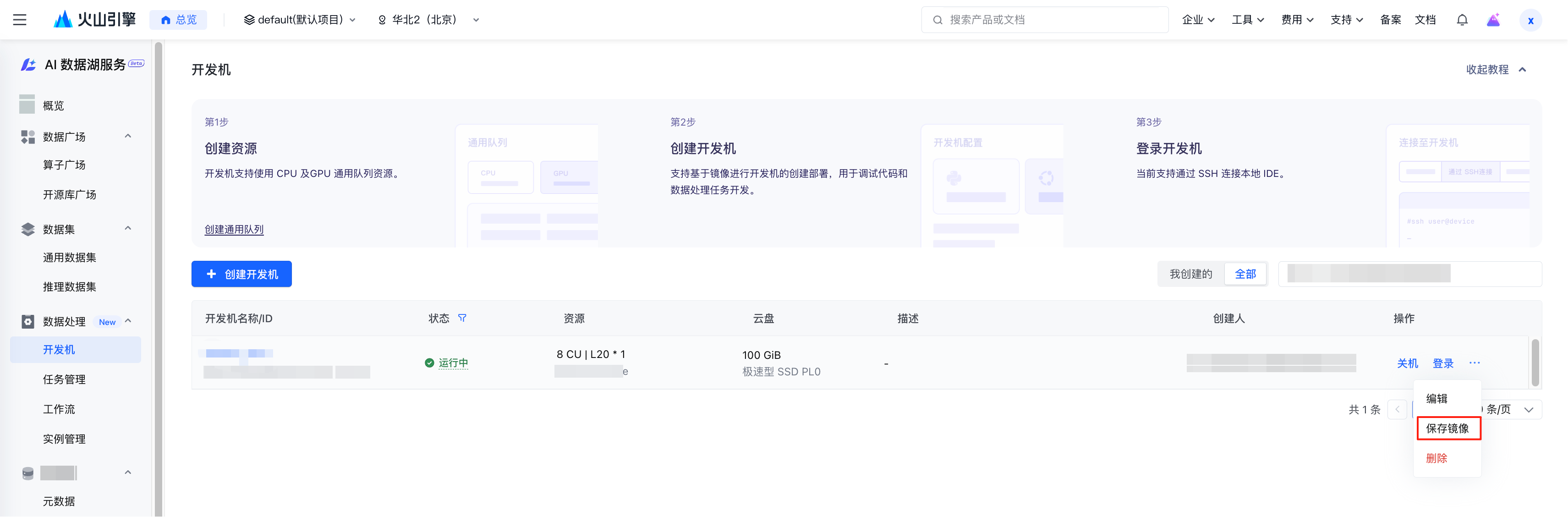Open the 创建通用队列 link

tap(234, 230)
